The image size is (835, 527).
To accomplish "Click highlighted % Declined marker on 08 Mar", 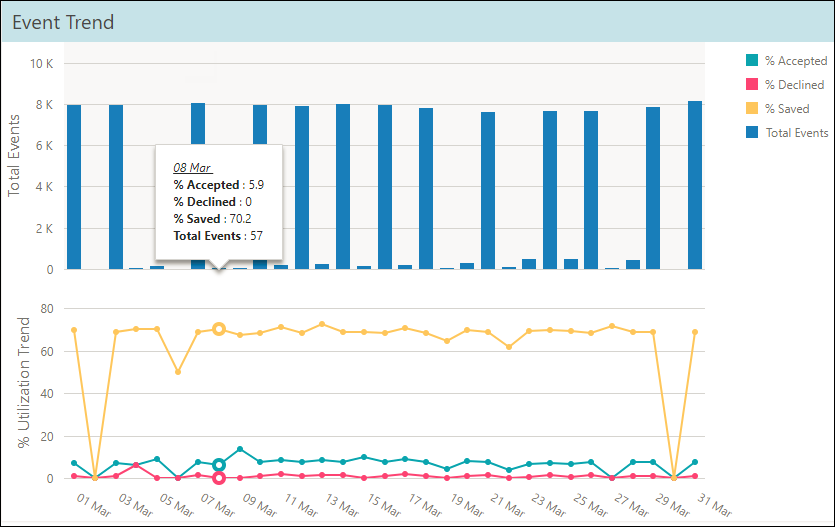I will point(219,478).
